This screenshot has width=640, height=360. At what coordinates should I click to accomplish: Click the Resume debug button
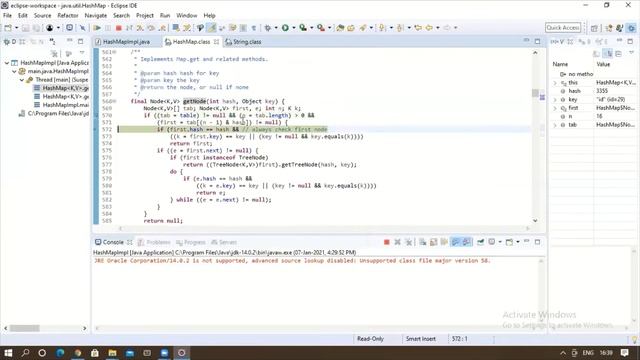point(97,28)
